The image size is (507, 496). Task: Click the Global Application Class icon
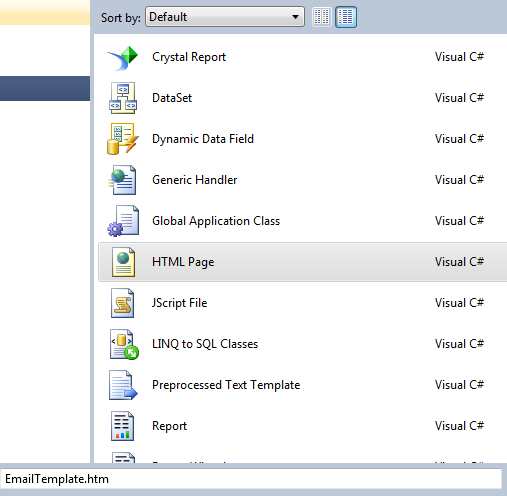coord(123,221)
